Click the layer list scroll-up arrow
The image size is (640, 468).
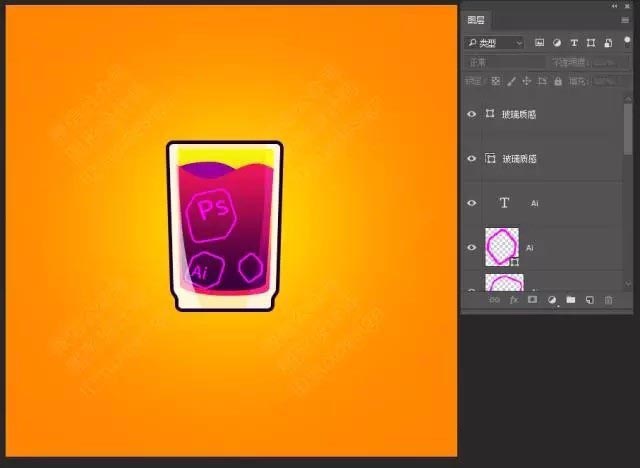[628, 99]
